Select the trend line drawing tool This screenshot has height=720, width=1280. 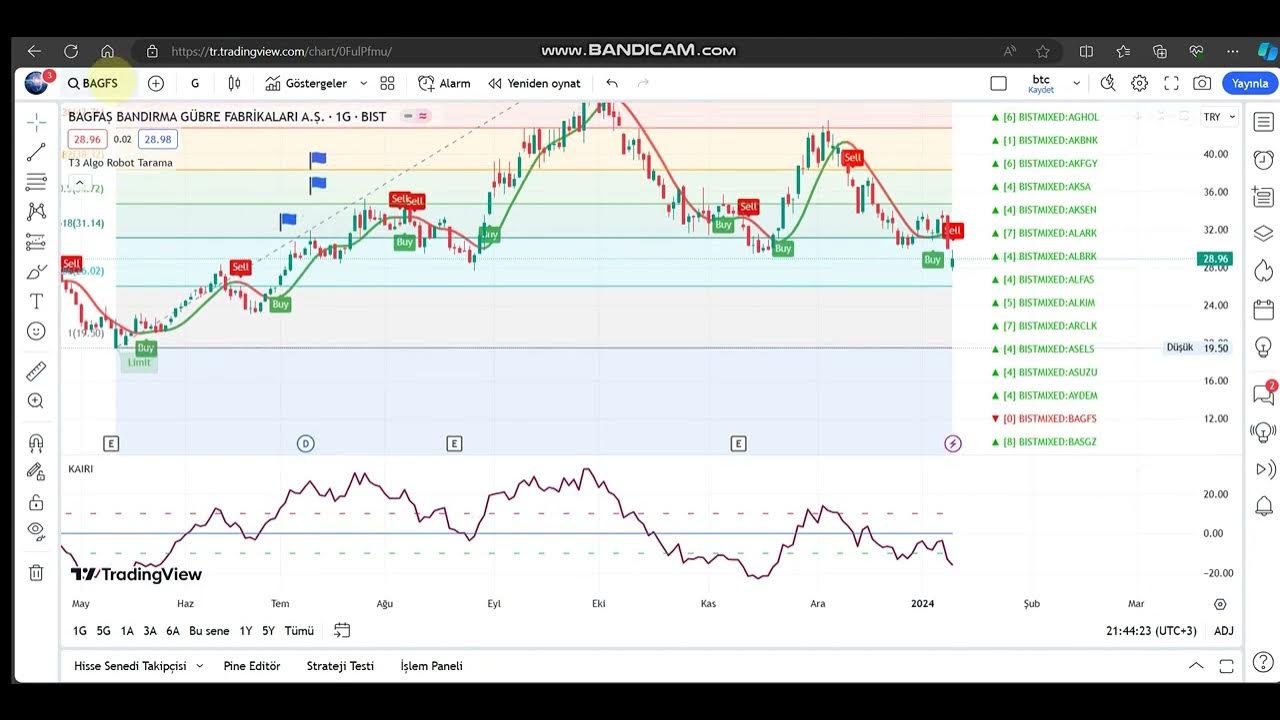coord(36,152)
